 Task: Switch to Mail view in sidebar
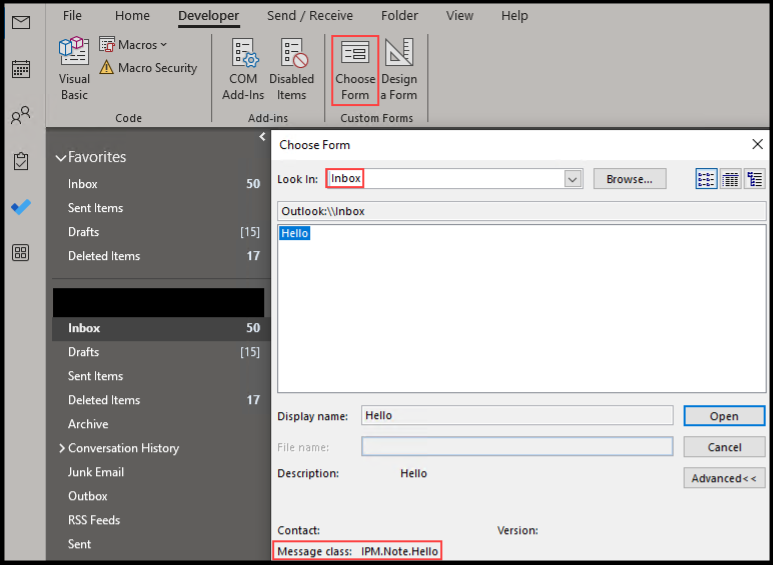tap(21, 22)
